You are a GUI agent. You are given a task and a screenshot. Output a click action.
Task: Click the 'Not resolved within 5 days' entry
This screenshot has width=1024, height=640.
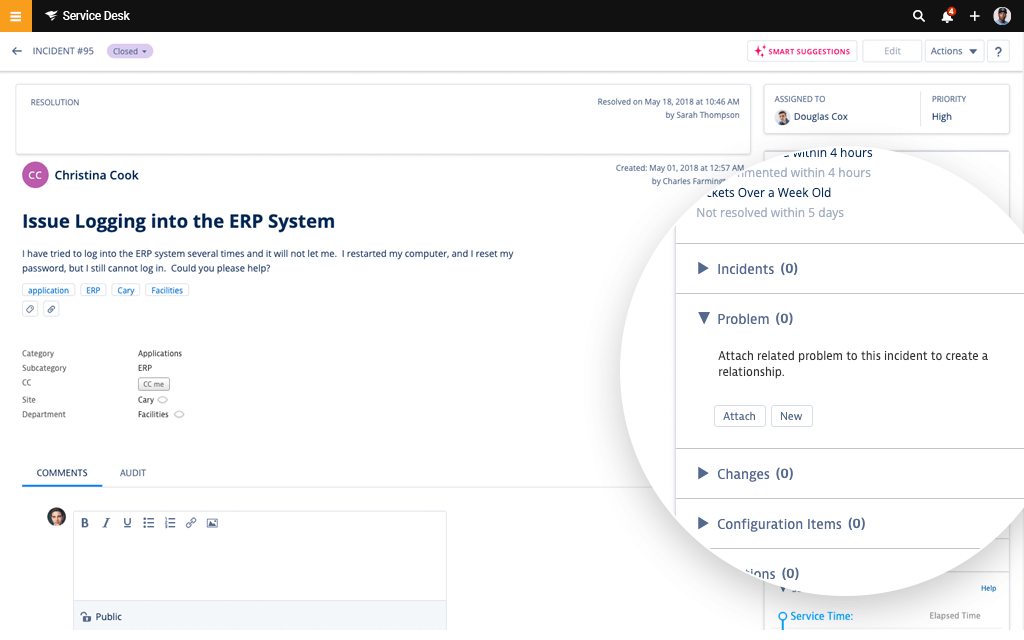(770, 213)
